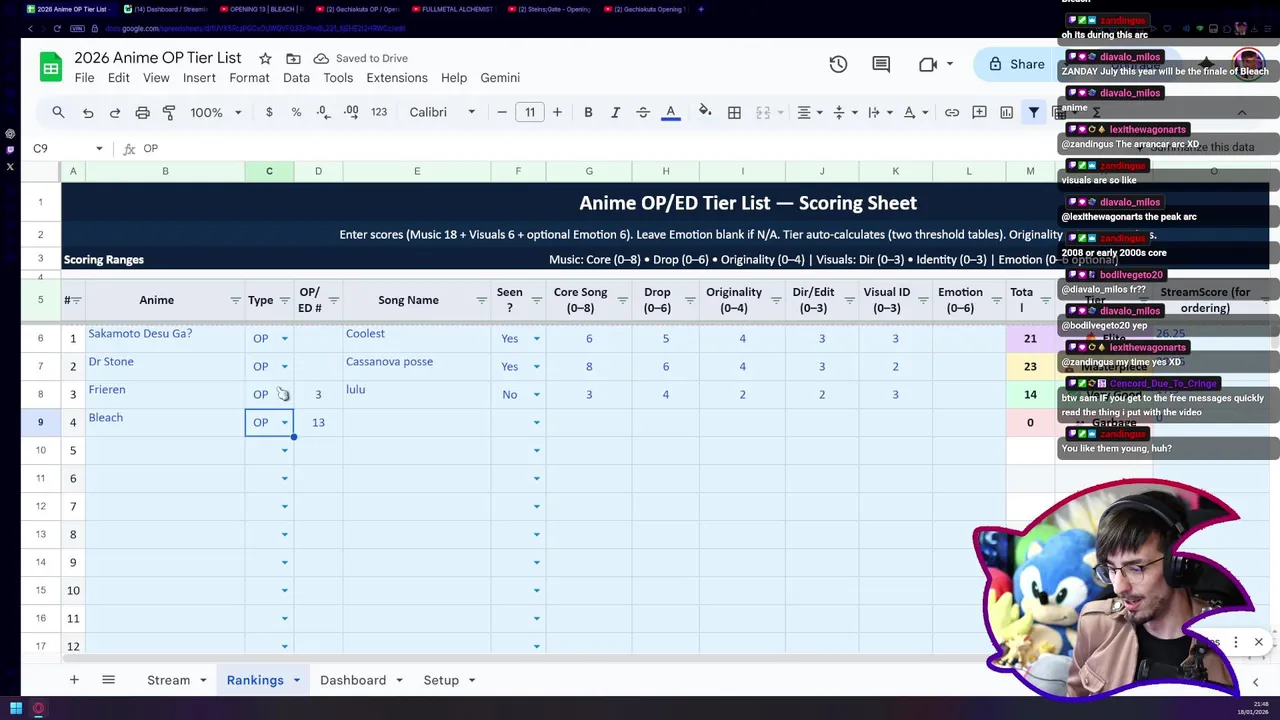Click the redo arrow
The image size is (1280, 720).
[x=115, y=112]
